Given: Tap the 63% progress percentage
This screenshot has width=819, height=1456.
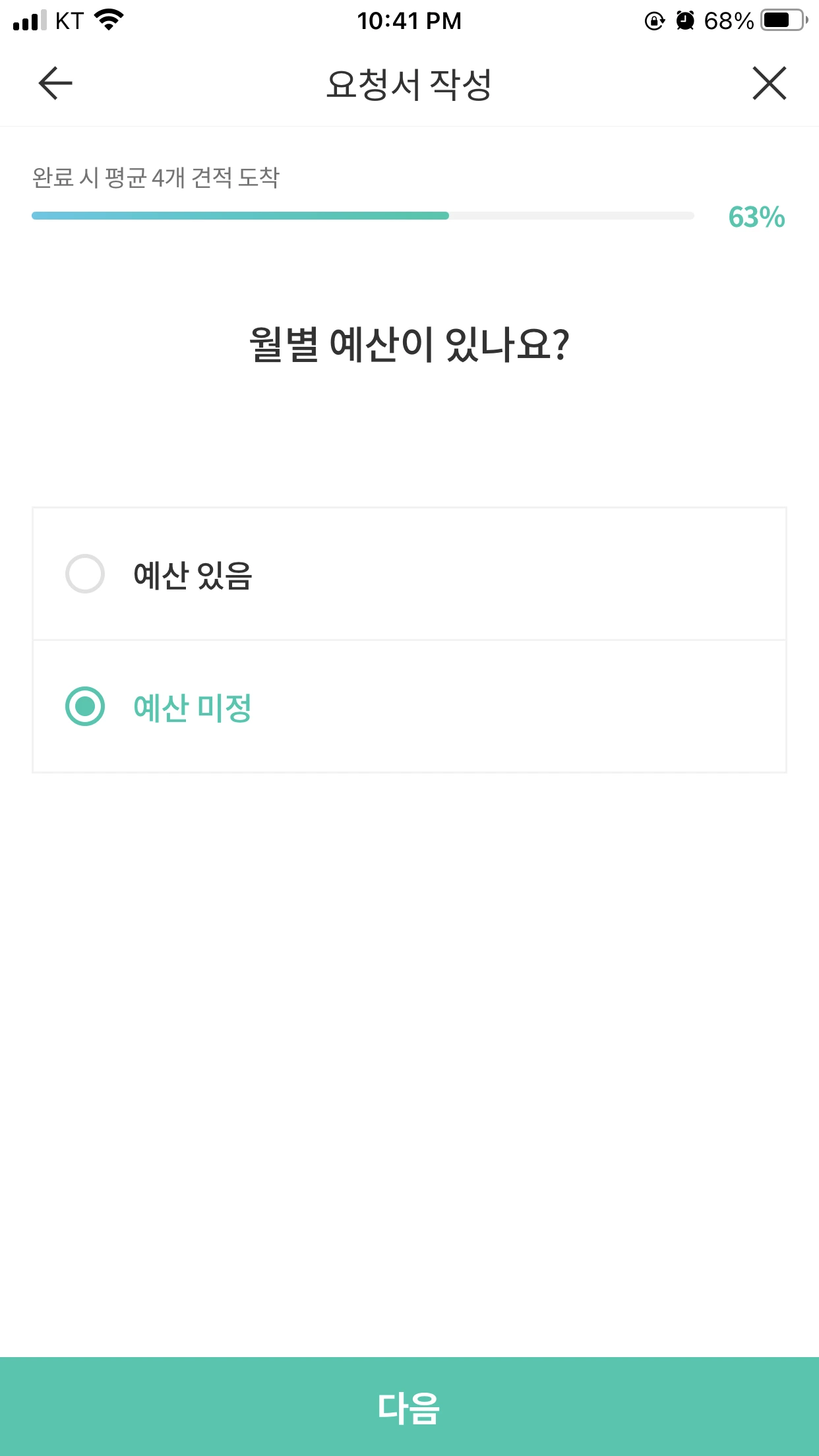Looking at the screenshot, I should click(756, 217).
